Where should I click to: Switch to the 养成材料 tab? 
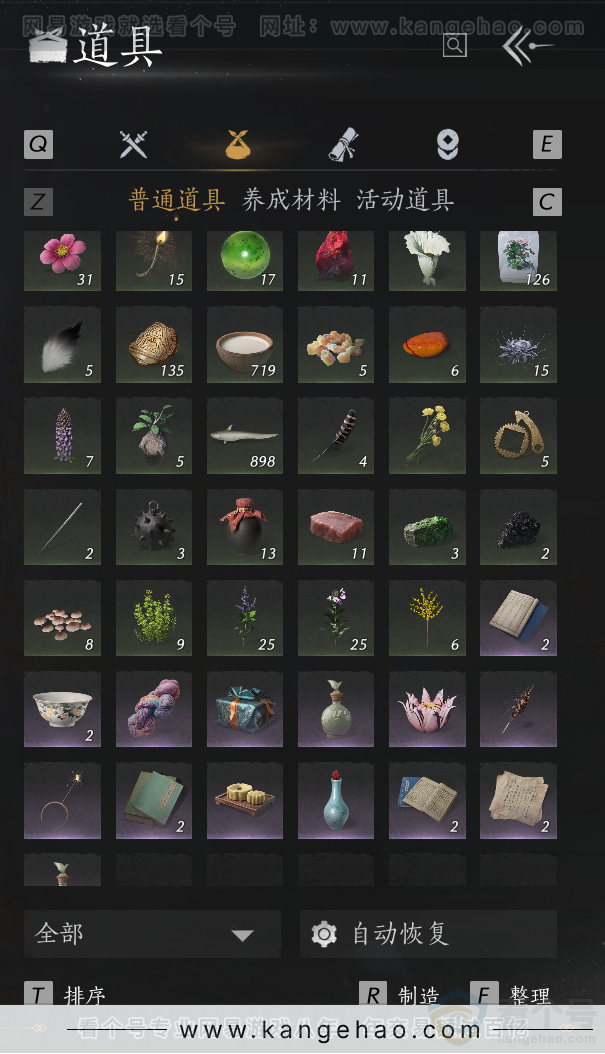tap(291, 200)
